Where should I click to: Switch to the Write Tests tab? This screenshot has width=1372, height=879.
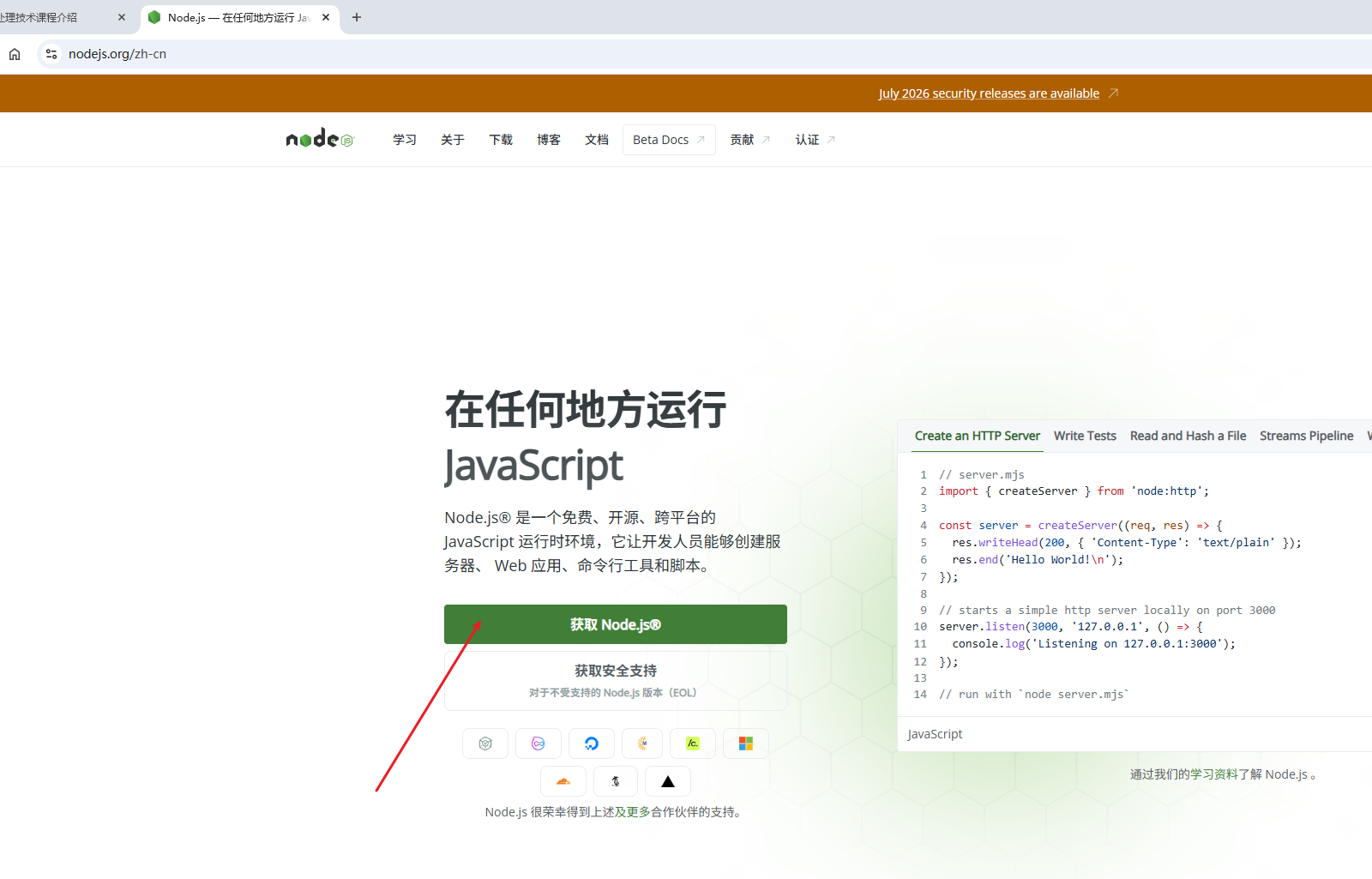(x=1085, y=436)
